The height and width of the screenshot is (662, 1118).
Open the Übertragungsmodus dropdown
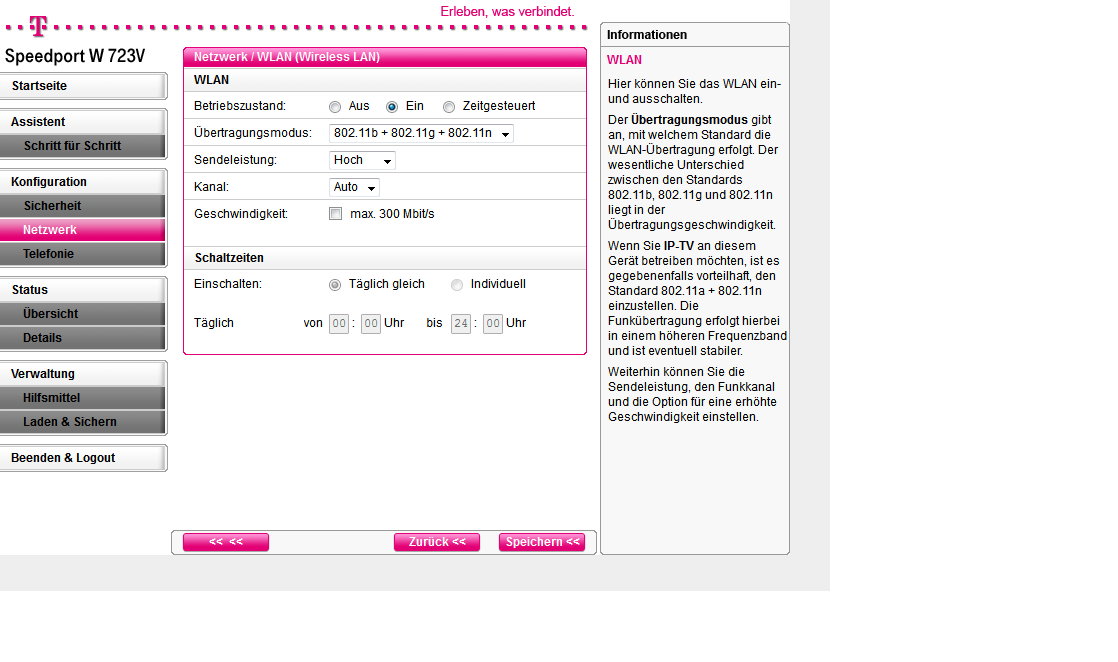pyautogui.click(x=421, y=133)
